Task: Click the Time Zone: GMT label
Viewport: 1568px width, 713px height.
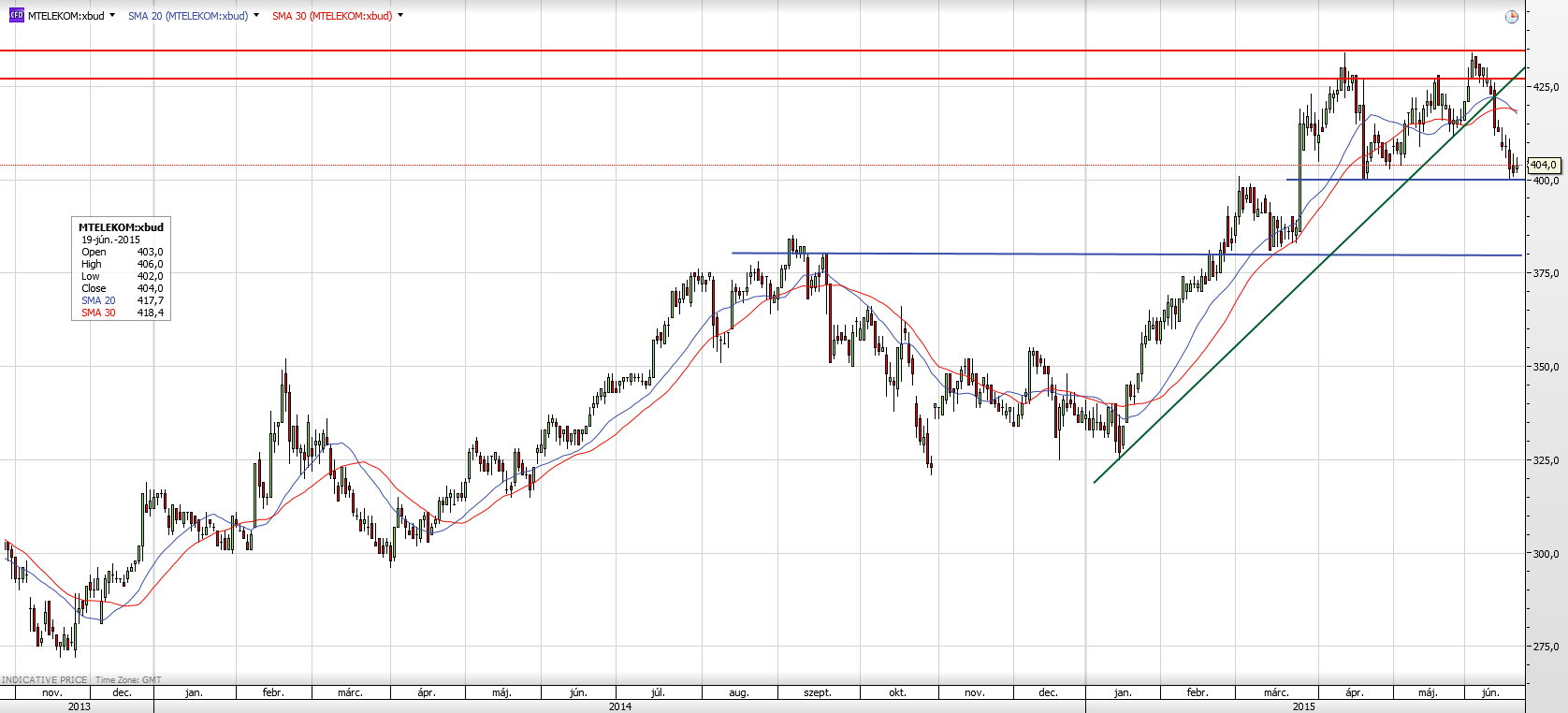Action: pyautogui.click(x=128, y=680)
